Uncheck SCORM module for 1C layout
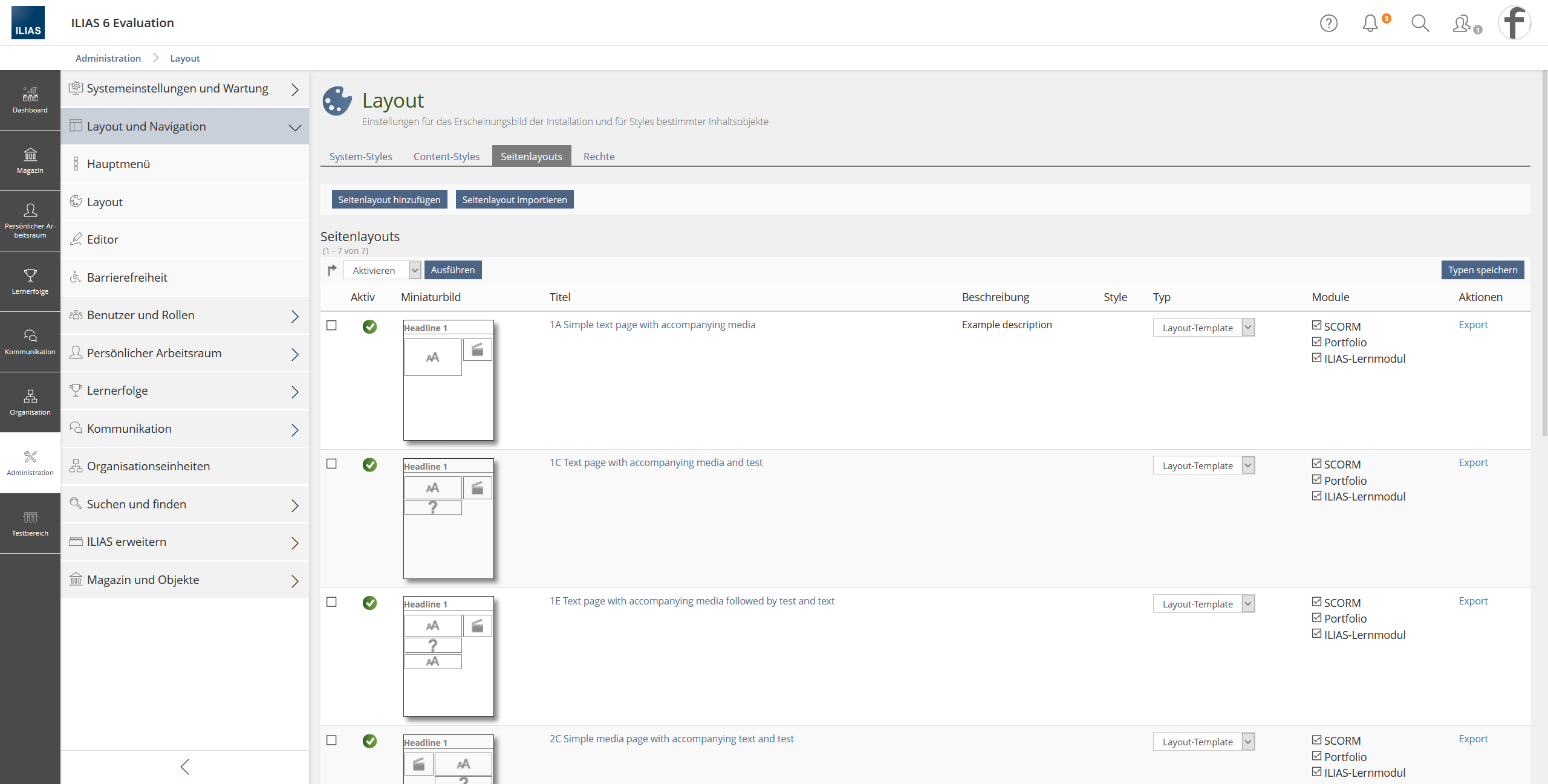The width and height of the screenshot is (1548, 784). click(1316, 464)
